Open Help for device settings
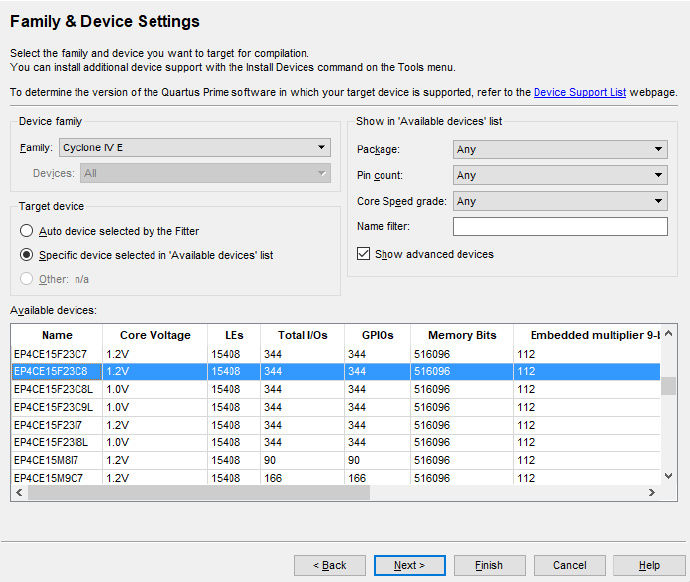This screenshot has width=690, height=582. (649, 565)
